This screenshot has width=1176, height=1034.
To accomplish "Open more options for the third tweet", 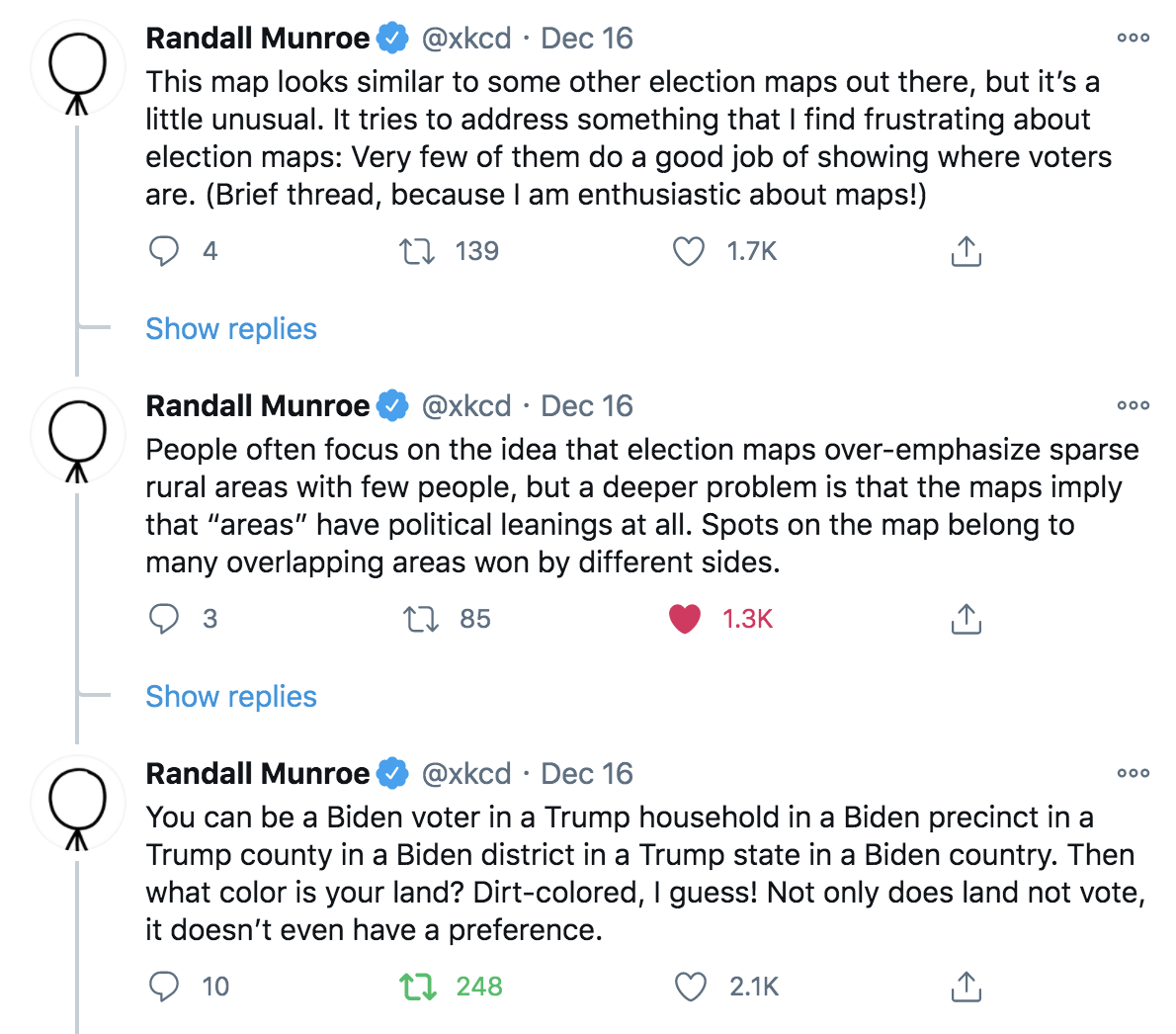I will tap(1133, 773).
